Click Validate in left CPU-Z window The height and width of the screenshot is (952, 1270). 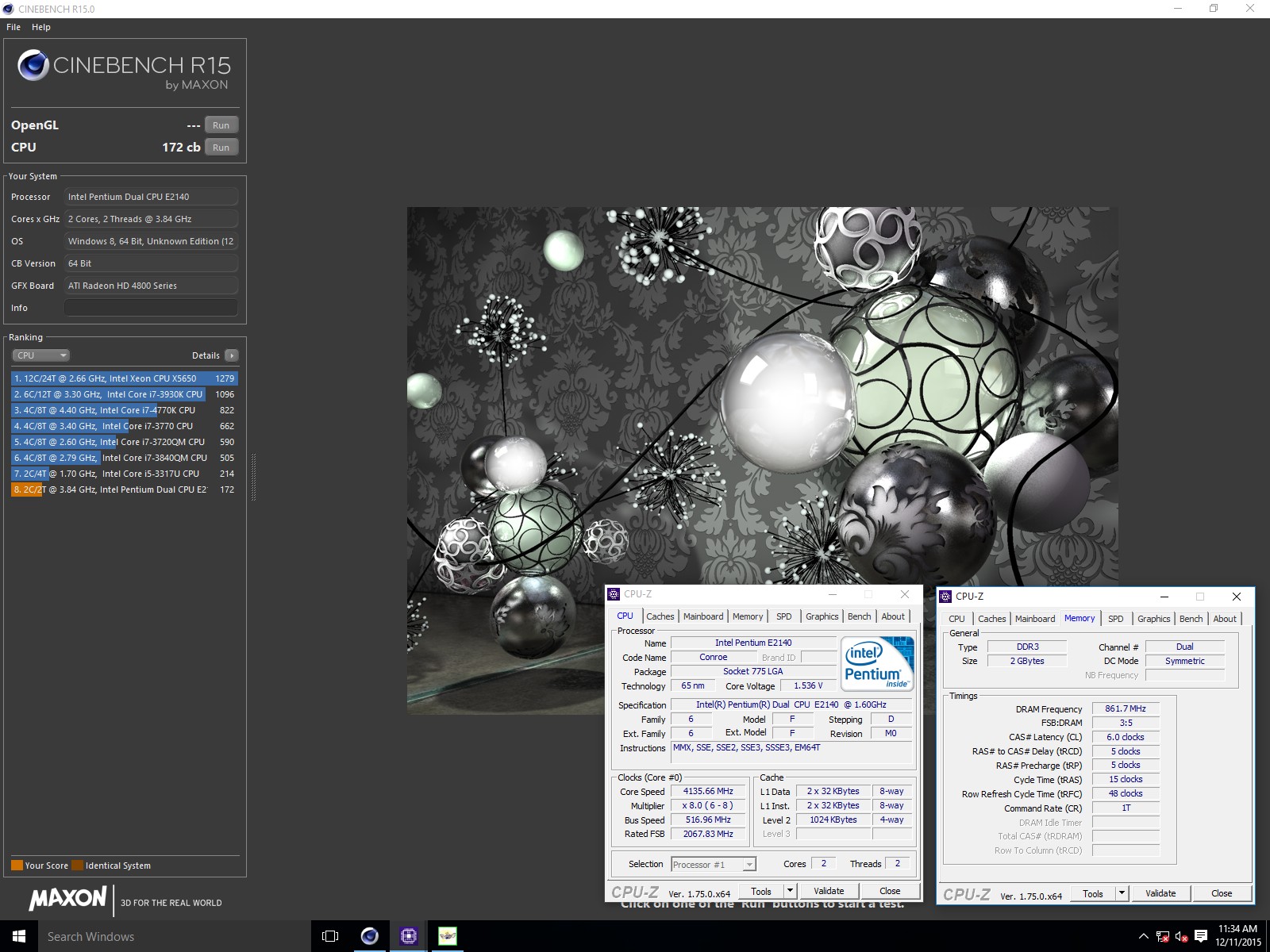(x=829, y=892)
